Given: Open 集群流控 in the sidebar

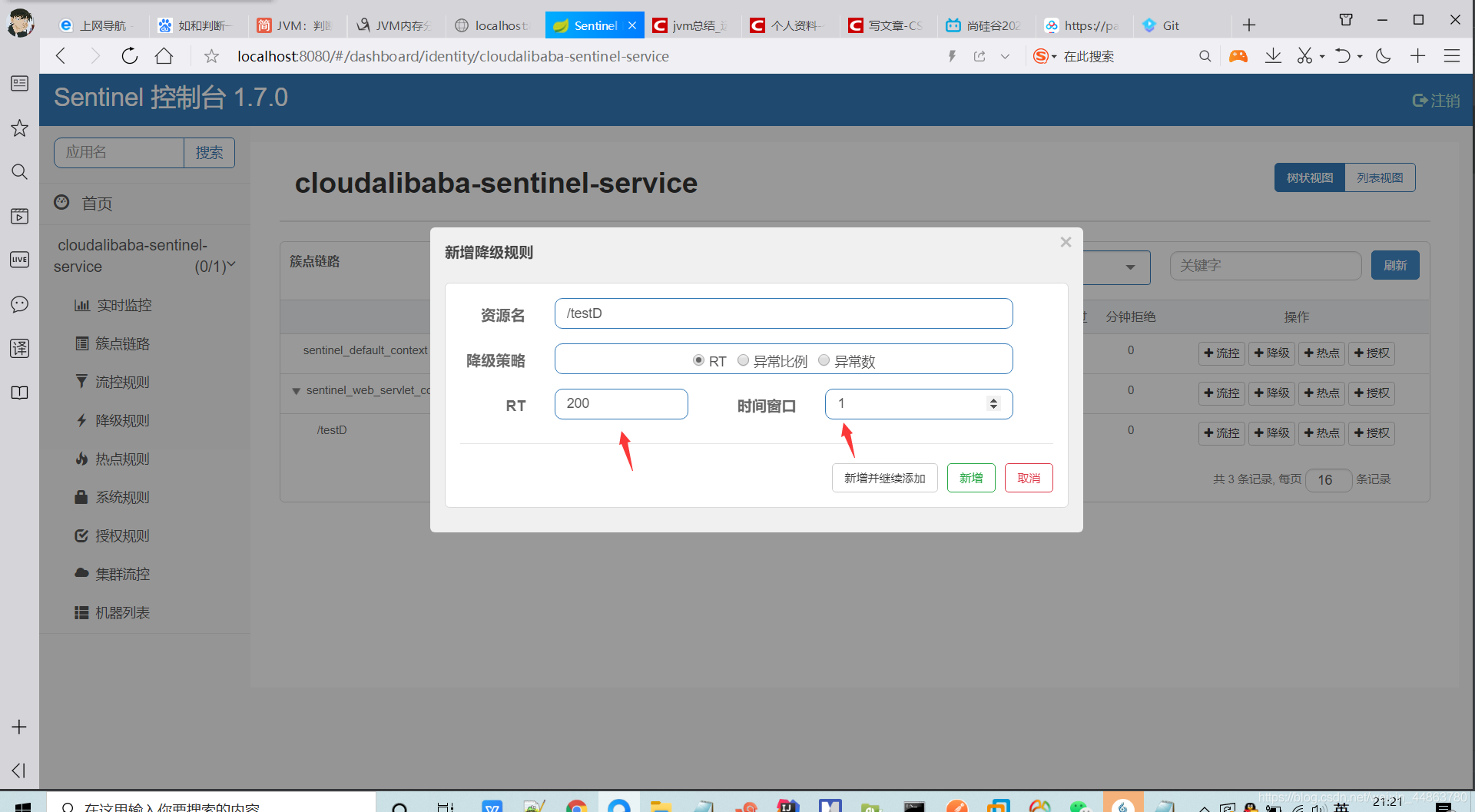Looking at the screenshot, I should click(113, 574).
